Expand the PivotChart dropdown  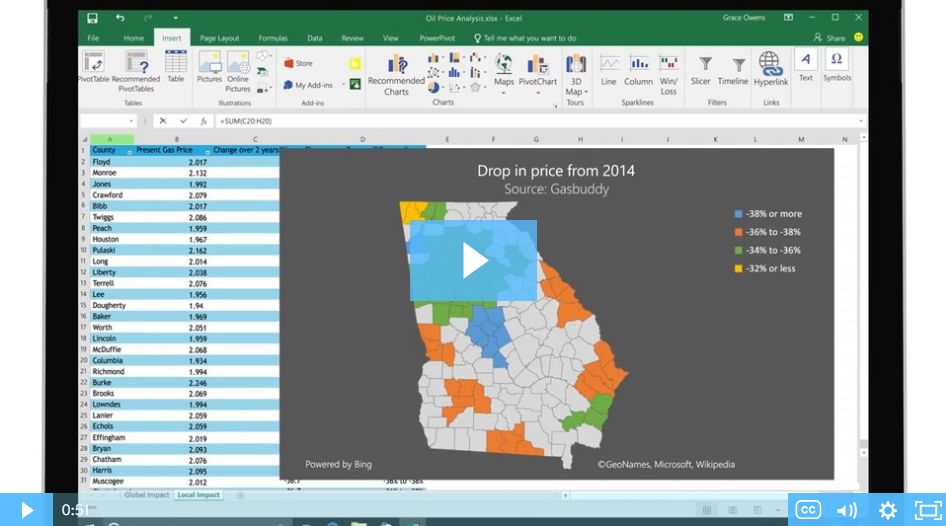[x=537, y=93]
